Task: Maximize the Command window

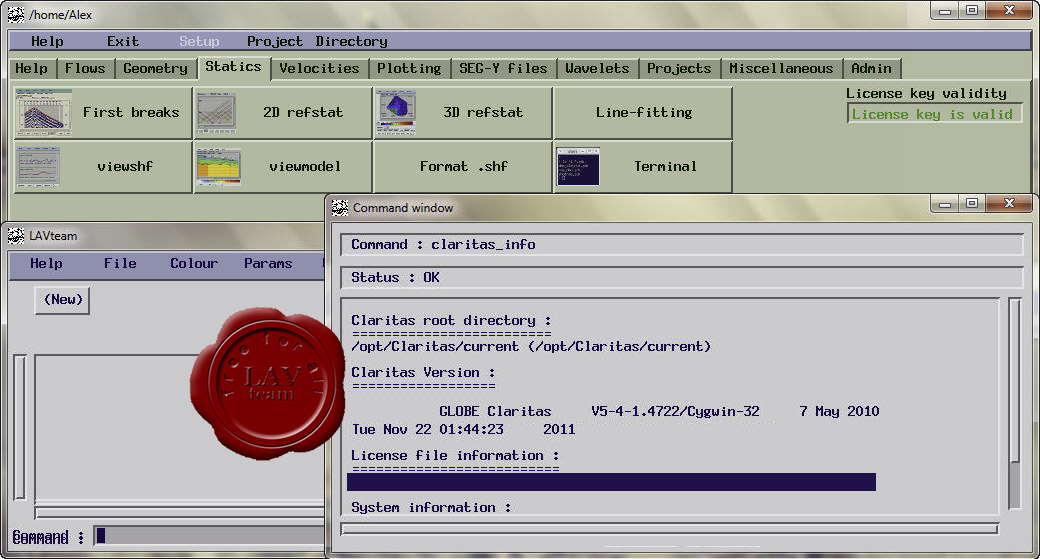Action: tap(972, 204)
